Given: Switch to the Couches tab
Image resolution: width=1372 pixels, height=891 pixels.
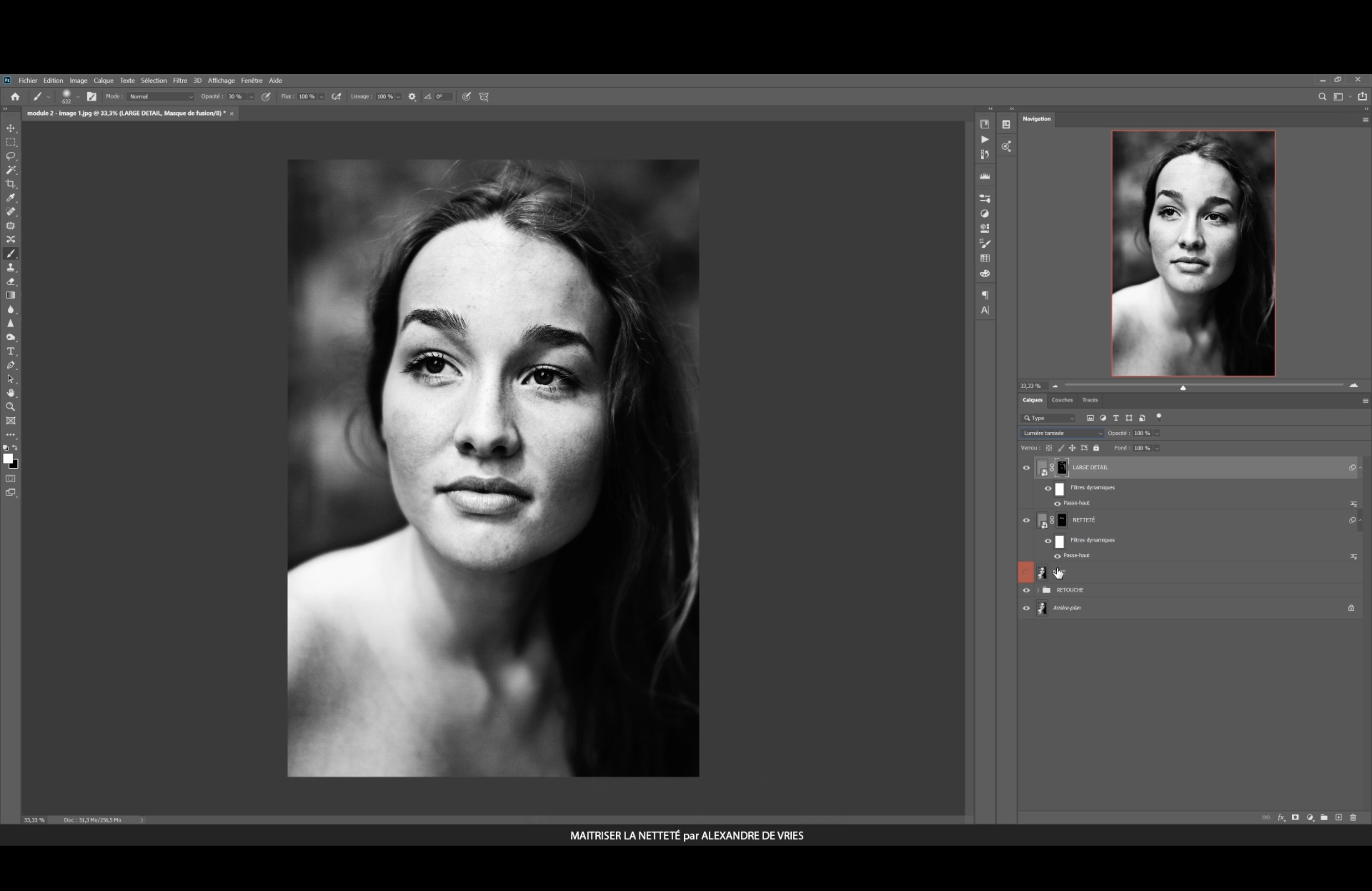Looking at the screenshot, I should (x=1062, y=400).
